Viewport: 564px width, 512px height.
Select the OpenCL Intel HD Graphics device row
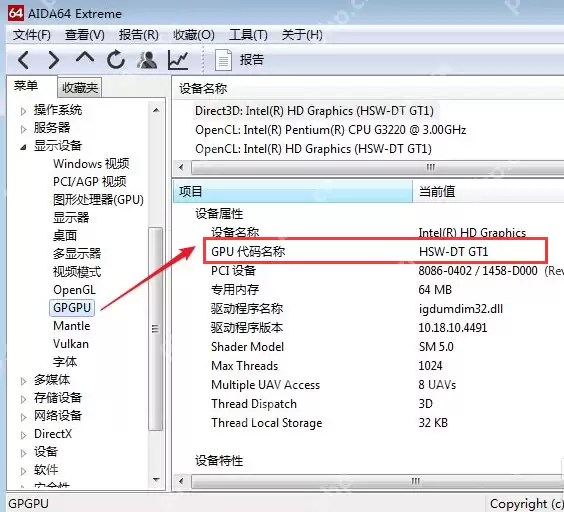click(x=313, y=149)
